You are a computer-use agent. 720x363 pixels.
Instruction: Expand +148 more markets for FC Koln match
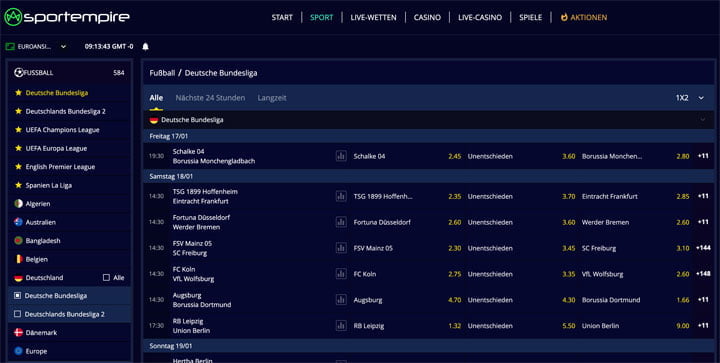(703, 274)
